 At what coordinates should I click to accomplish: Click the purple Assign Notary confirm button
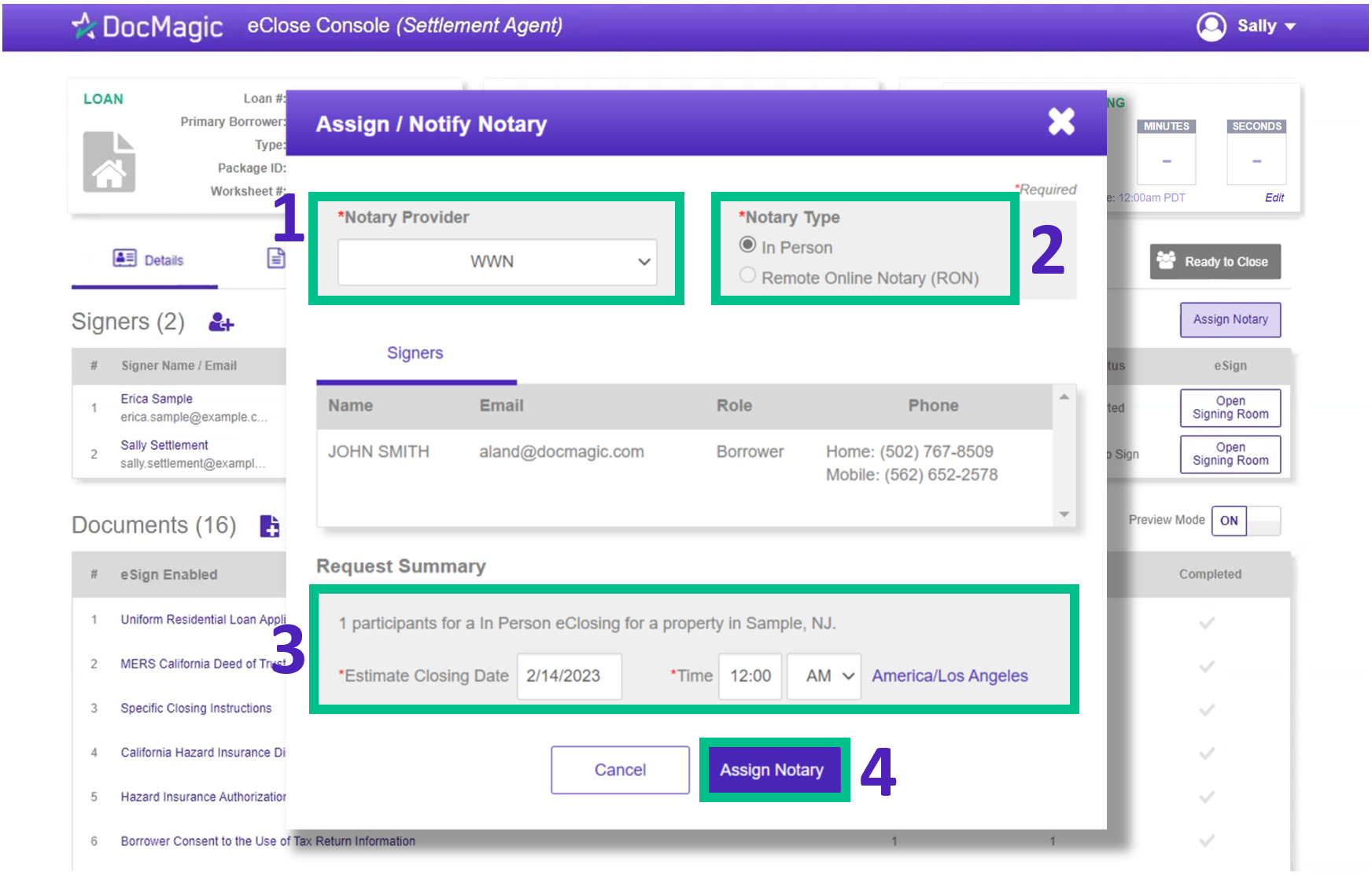773,770
